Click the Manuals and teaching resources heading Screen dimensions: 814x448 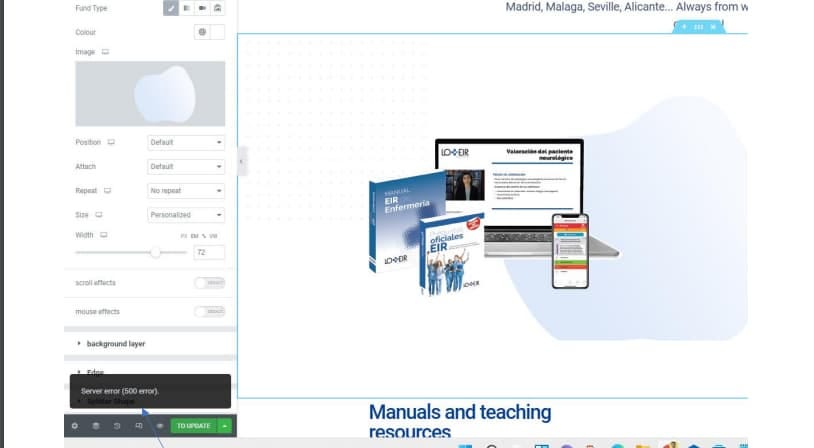pos(460,422)
